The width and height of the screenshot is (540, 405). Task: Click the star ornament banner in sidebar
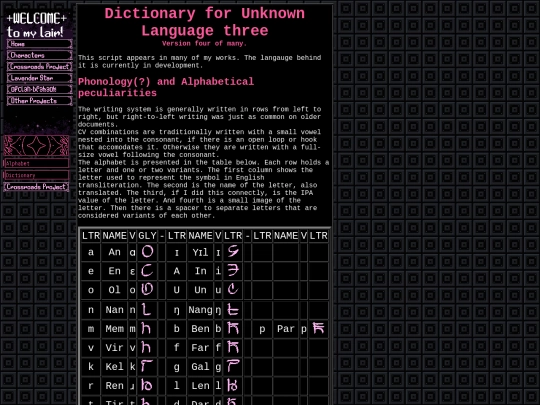(36, 146)
